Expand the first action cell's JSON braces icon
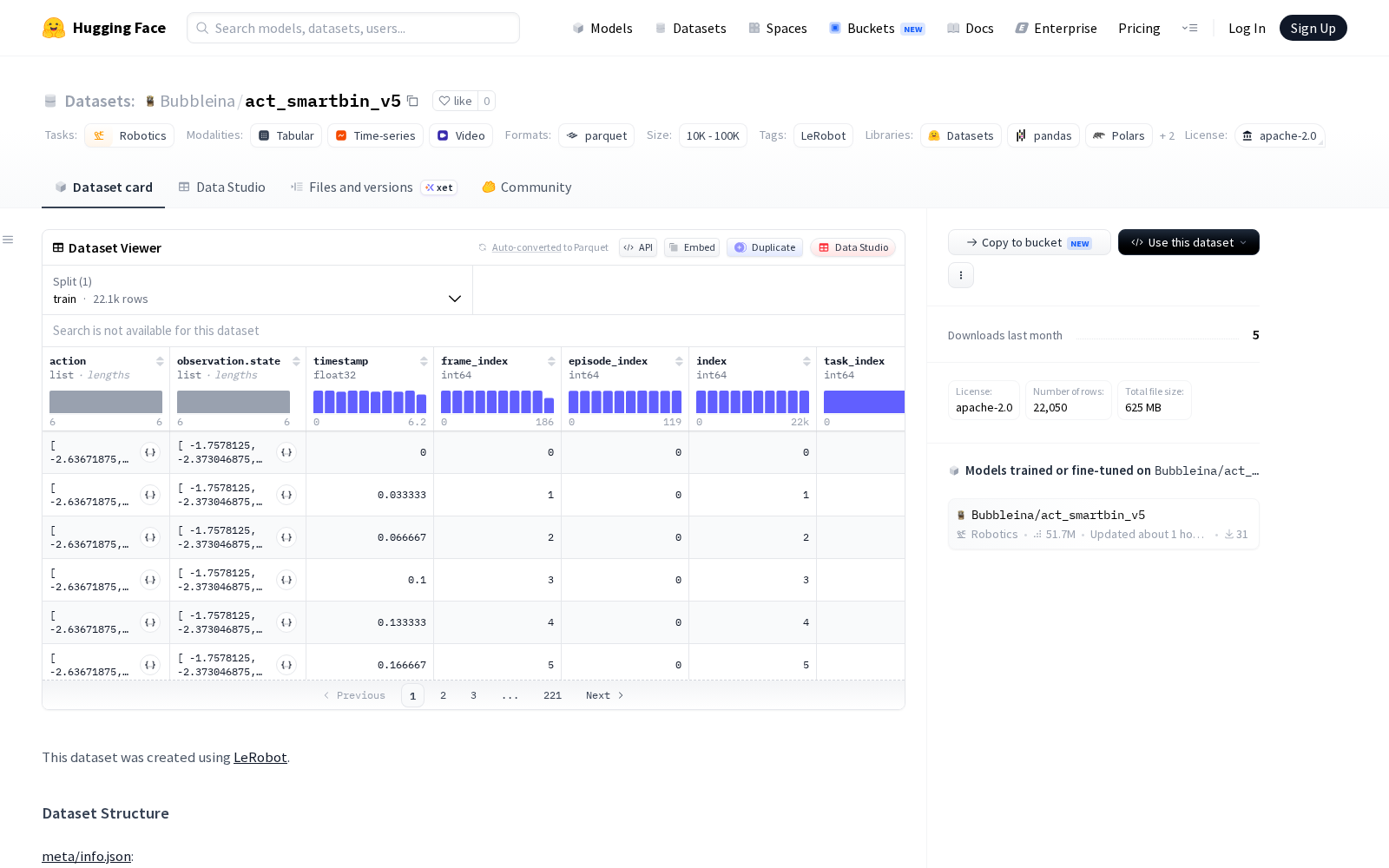Viewport: 1389px width, 868px height. click(x=150, y=452)
